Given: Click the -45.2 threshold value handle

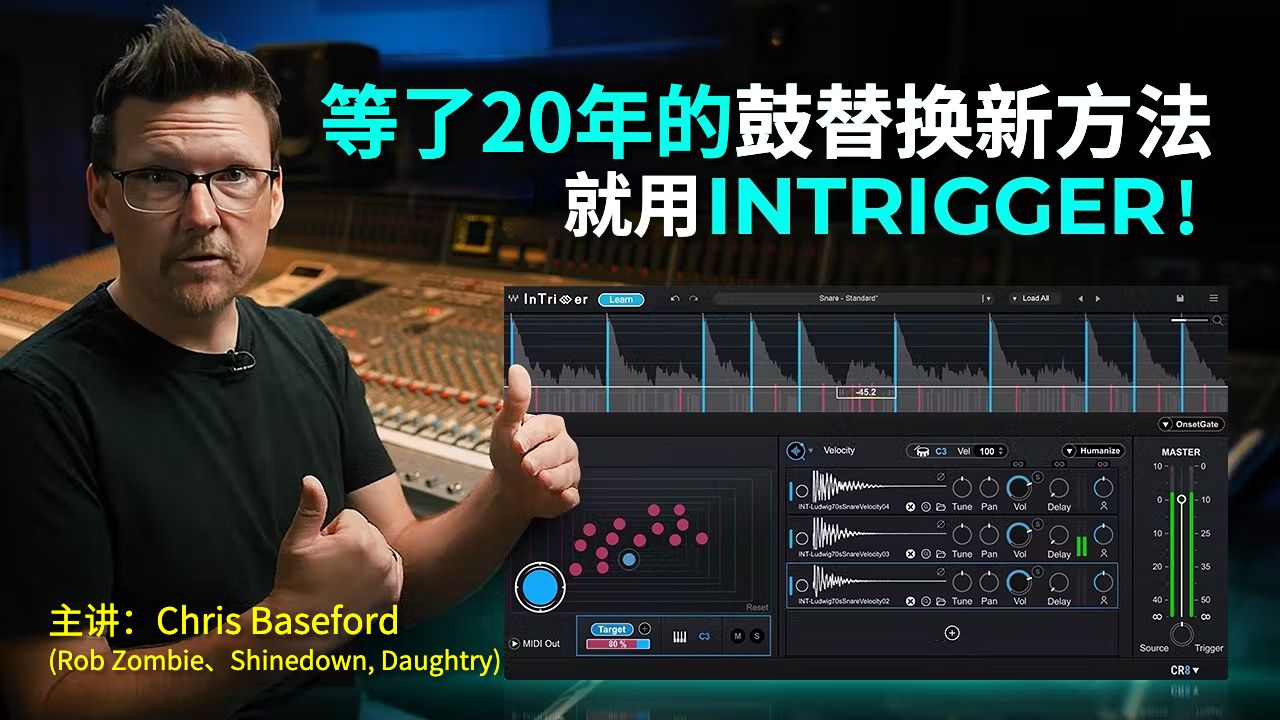Looking at the screenshot, I should [867, 392].
